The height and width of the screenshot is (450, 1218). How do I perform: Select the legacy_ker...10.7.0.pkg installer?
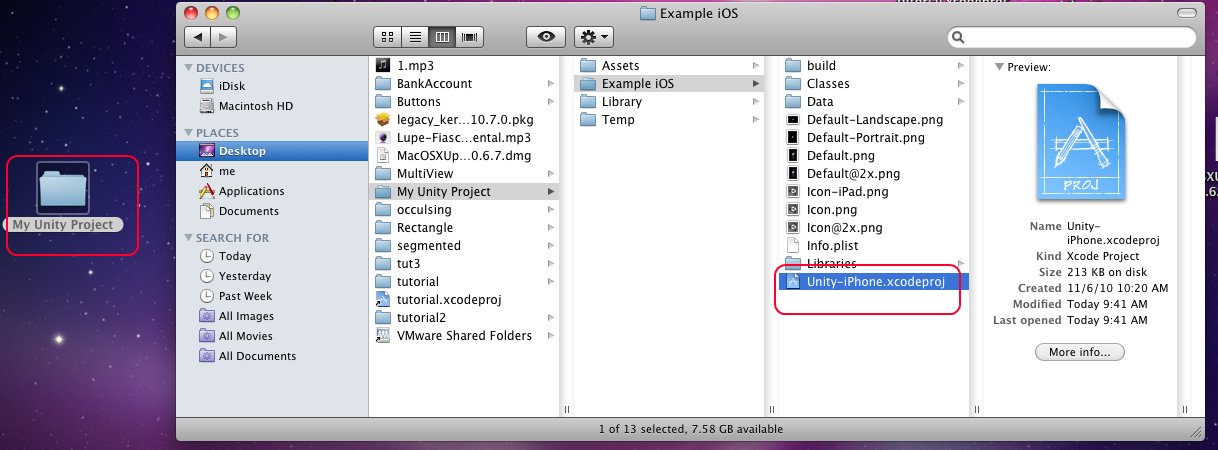coord(465,119)
